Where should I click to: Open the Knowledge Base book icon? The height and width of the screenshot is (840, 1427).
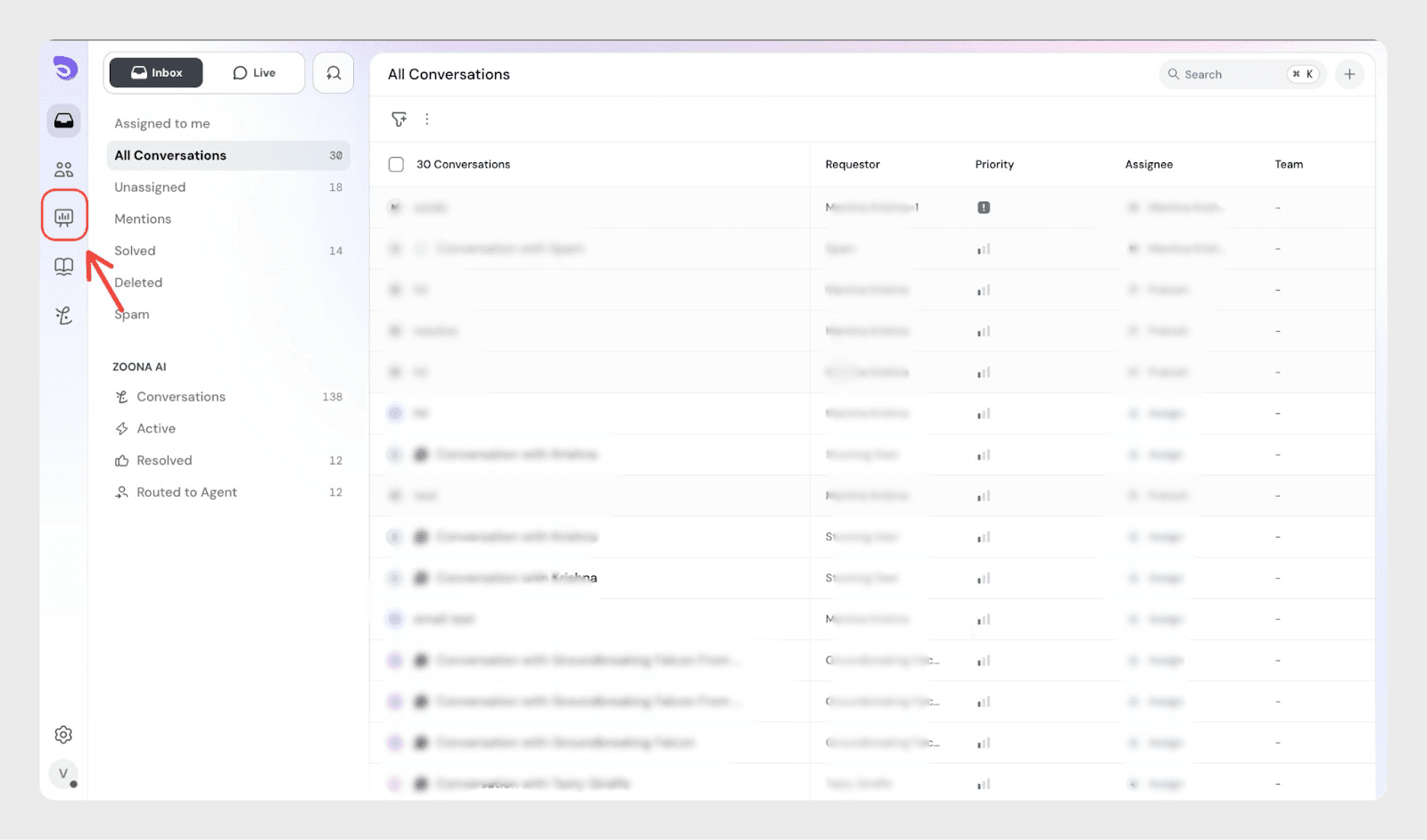tap(64, 267)
